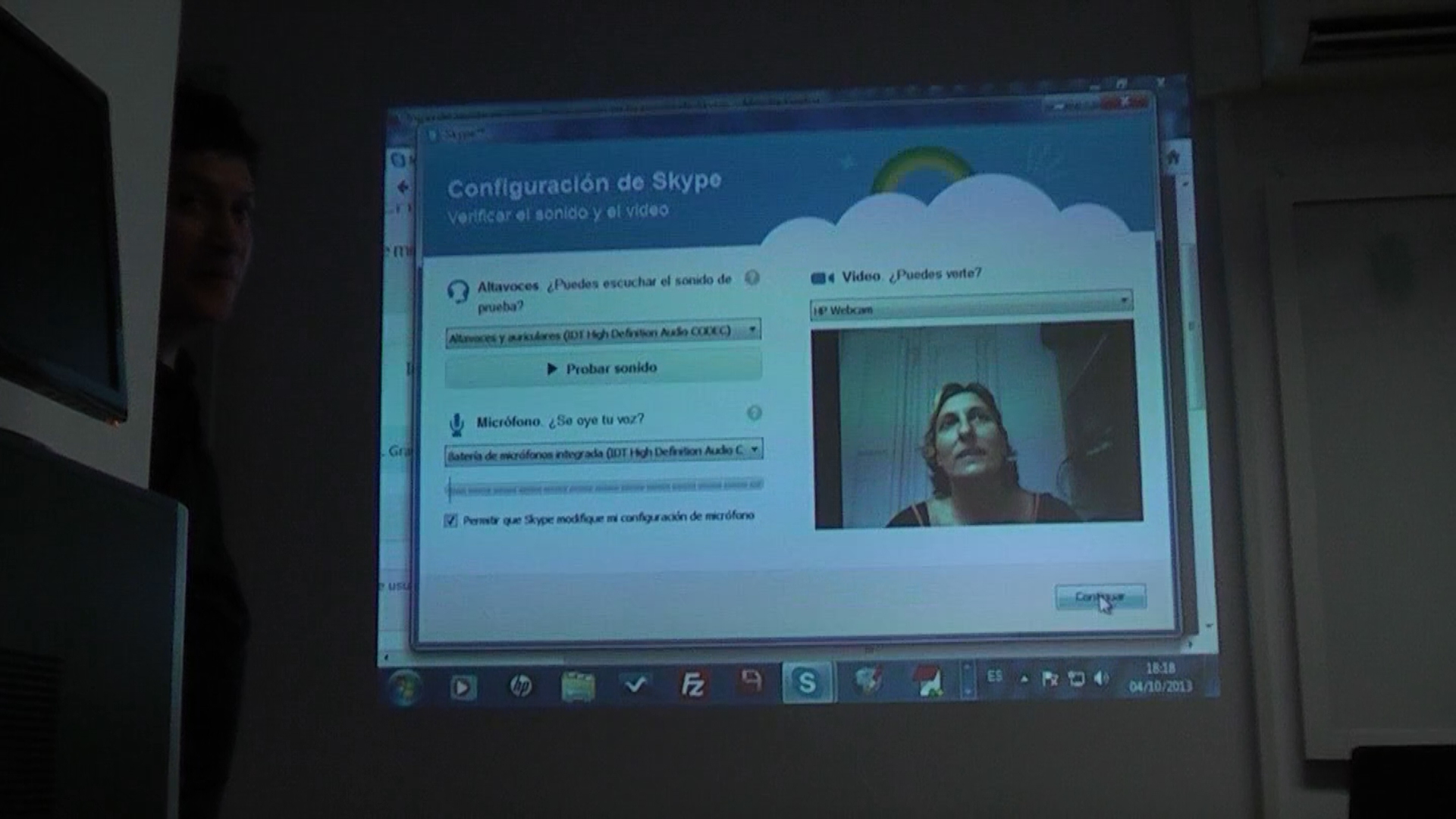This screenshot has height=819, width=1456.
Task: Open FileZilla from the taskbar
Action: 693,684
